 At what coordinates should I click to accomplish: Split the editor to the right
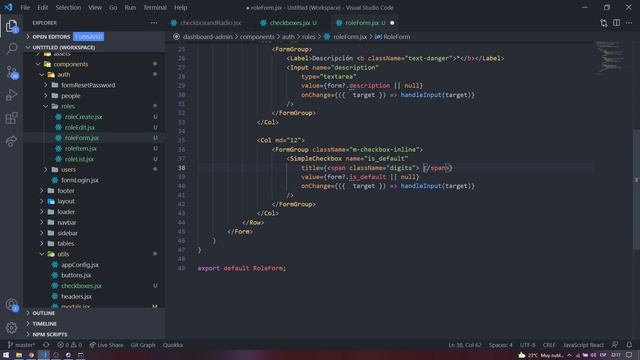click(616, 23)
